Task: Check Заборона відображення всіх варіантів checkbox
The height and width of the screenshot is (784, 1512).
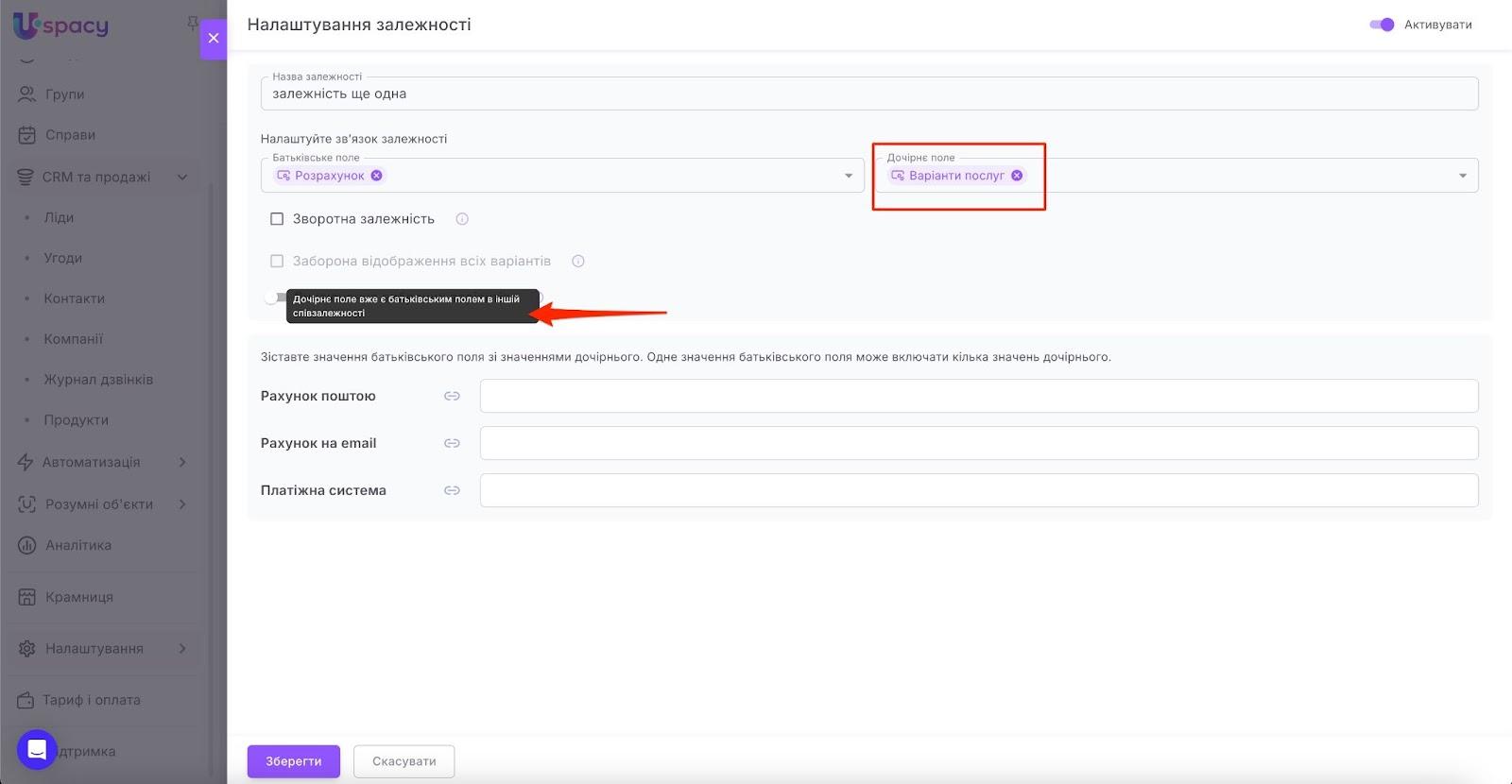Action: click(x=277, y=262)
